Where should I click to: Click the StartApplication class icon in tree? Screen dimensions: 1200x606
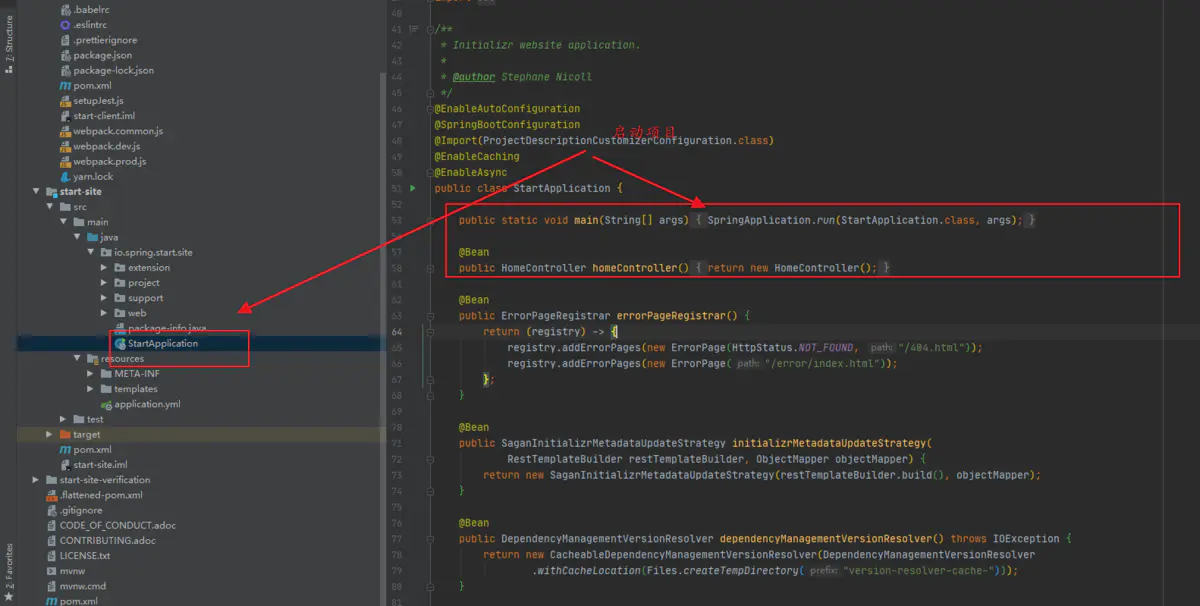click(x=120, y=343)
